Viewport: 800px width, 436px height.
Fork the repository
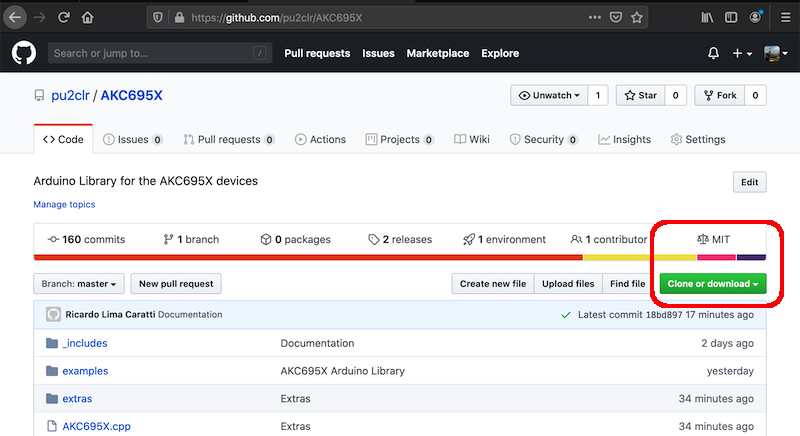click(720, 95)
